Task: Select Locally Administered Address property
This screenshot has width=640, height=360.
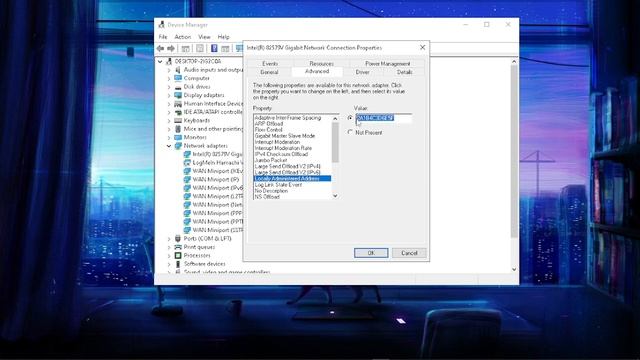Action: [292, 179]
